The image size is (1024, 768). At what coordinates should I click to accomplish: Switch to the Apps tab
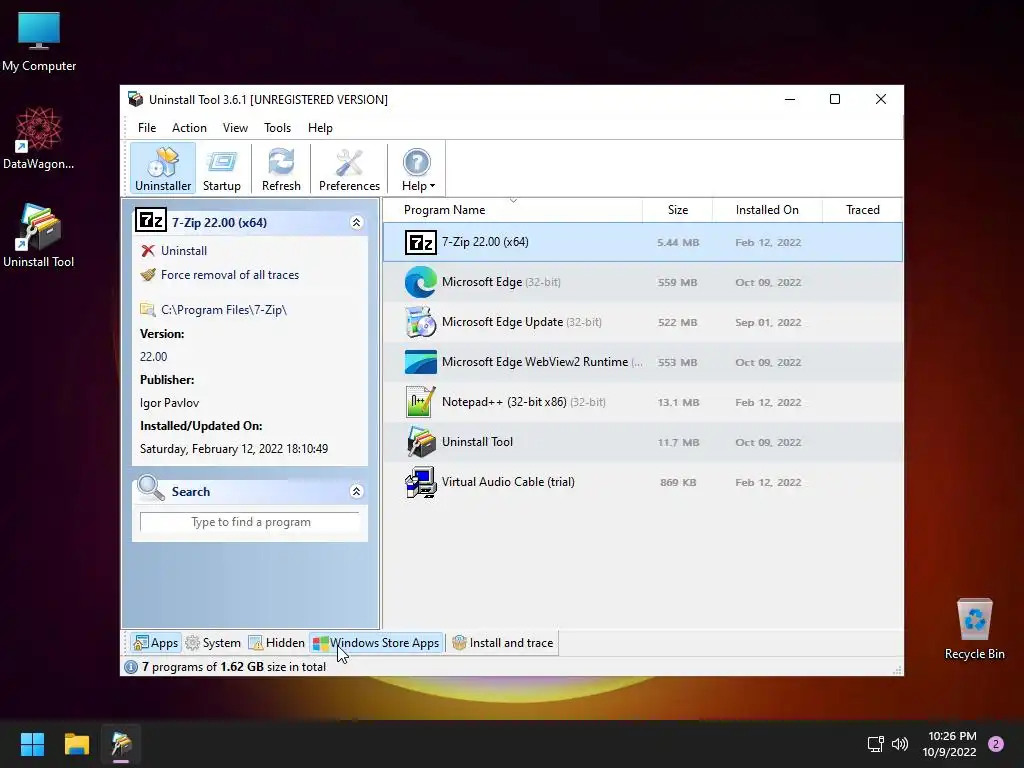(155, 643)
